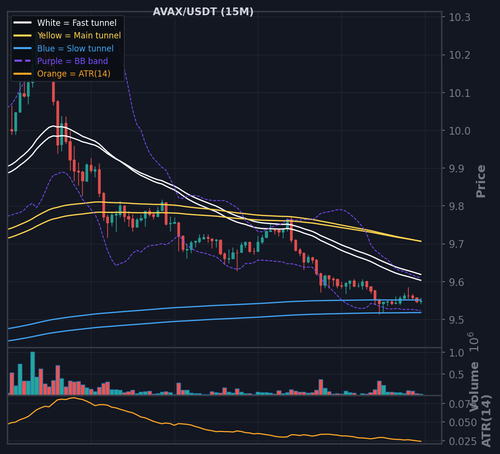Click the right end of yellow main tunnel
The image size is (500, 454).
click(421, 241)
